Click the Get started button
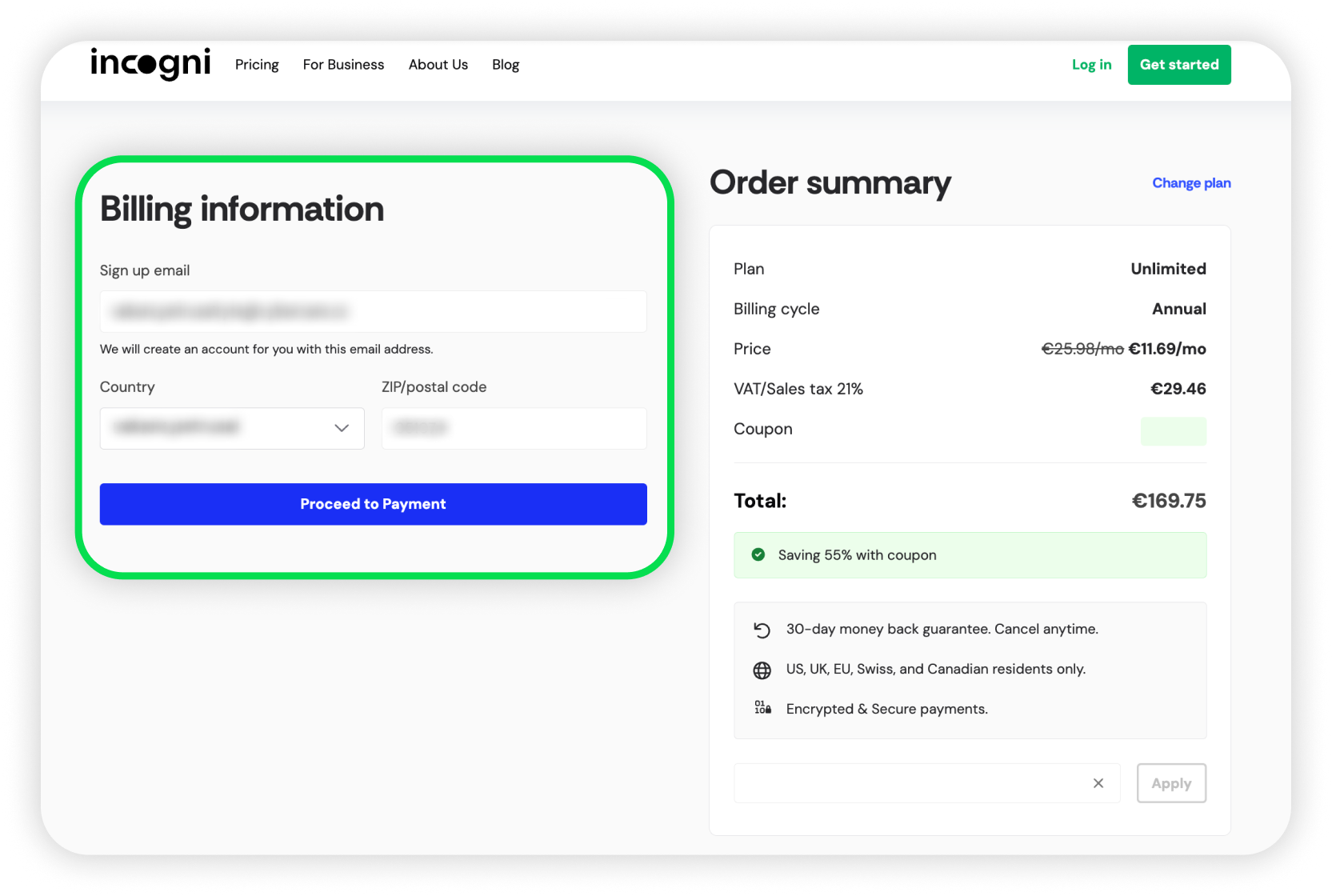The image size is (1332, 896). tap(1179, 65)
